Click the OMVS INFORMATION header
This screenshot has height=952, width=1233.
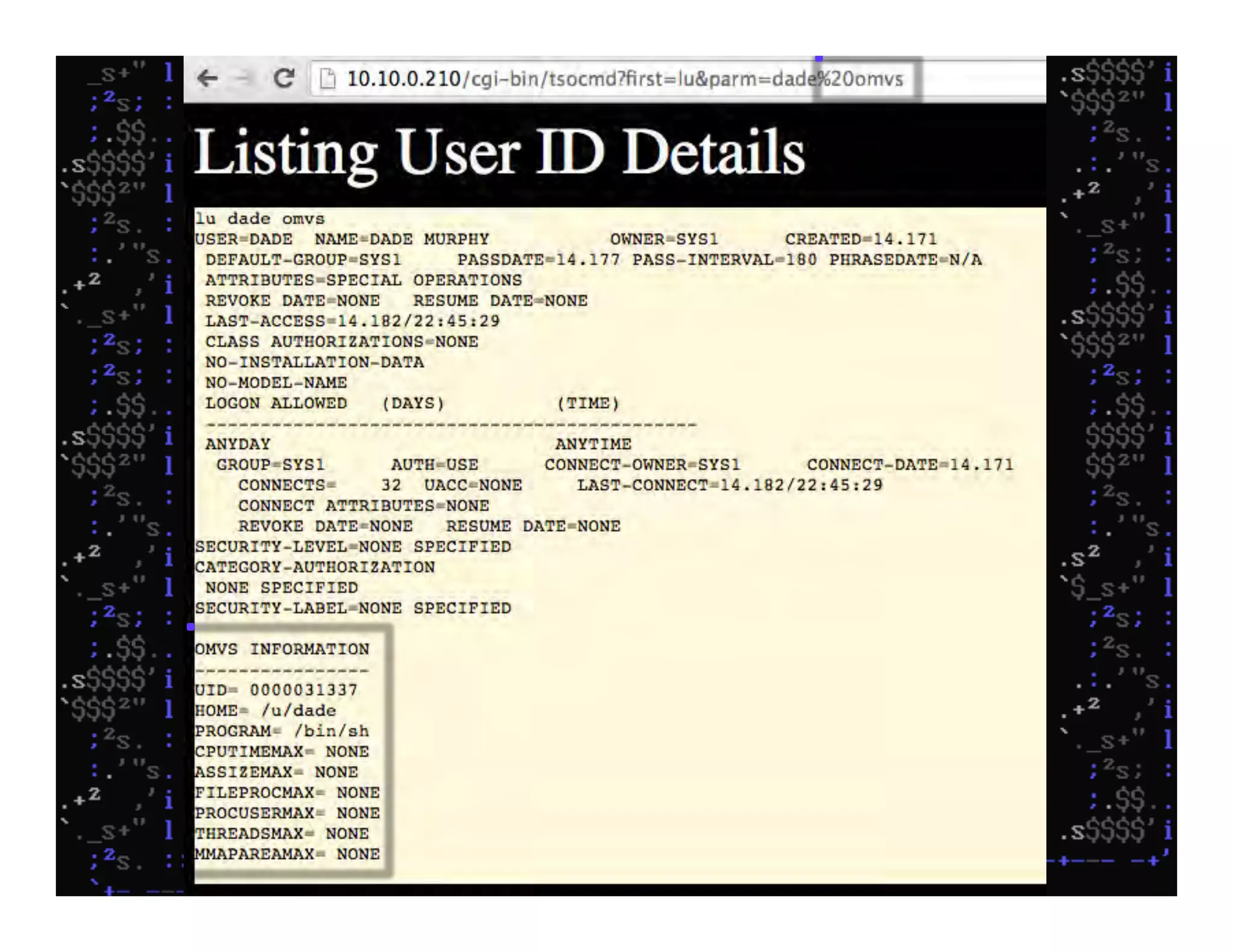[x=282, y=649]
